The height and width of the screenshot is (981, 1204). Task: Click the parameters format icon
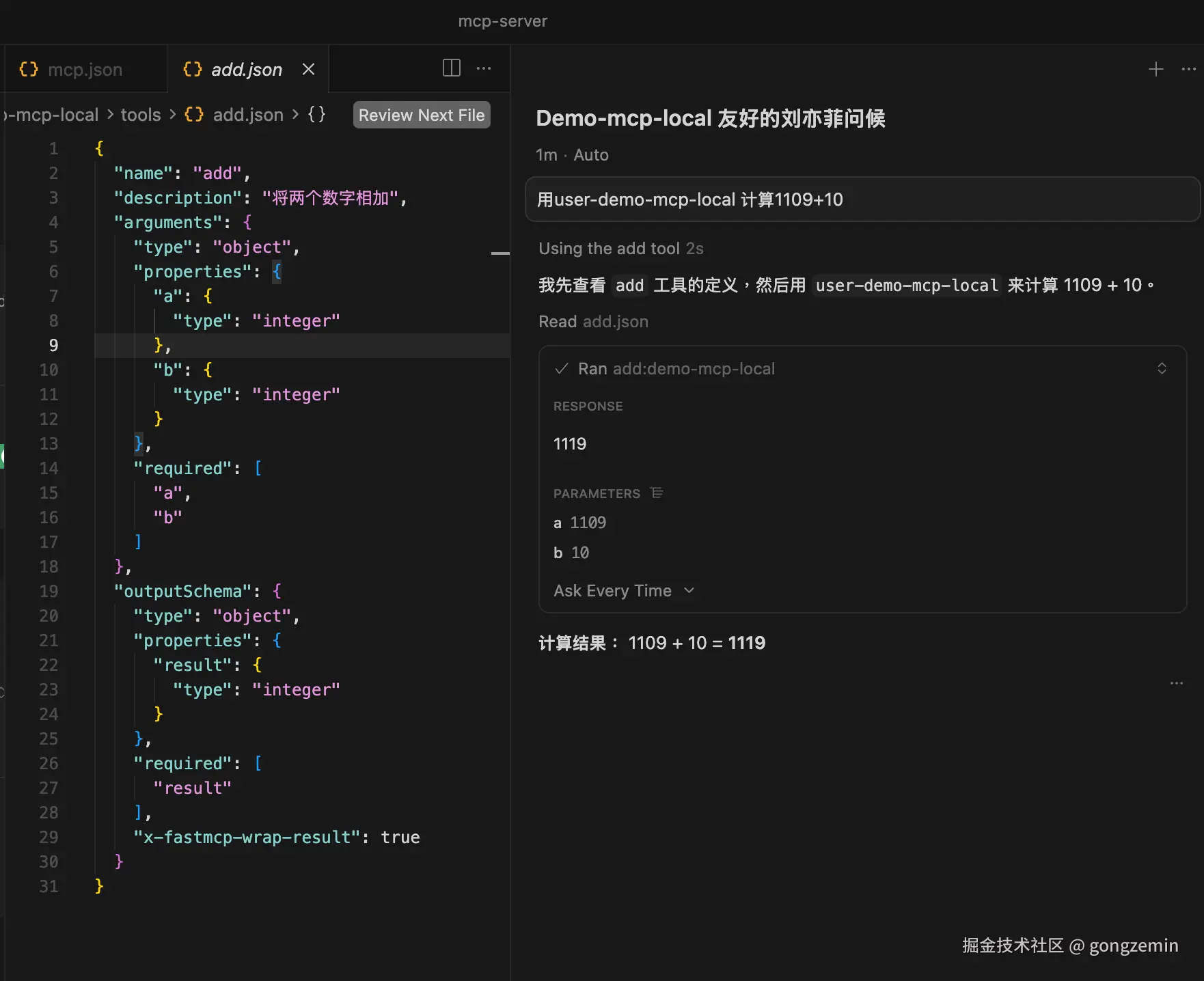(x=657, y=493)
